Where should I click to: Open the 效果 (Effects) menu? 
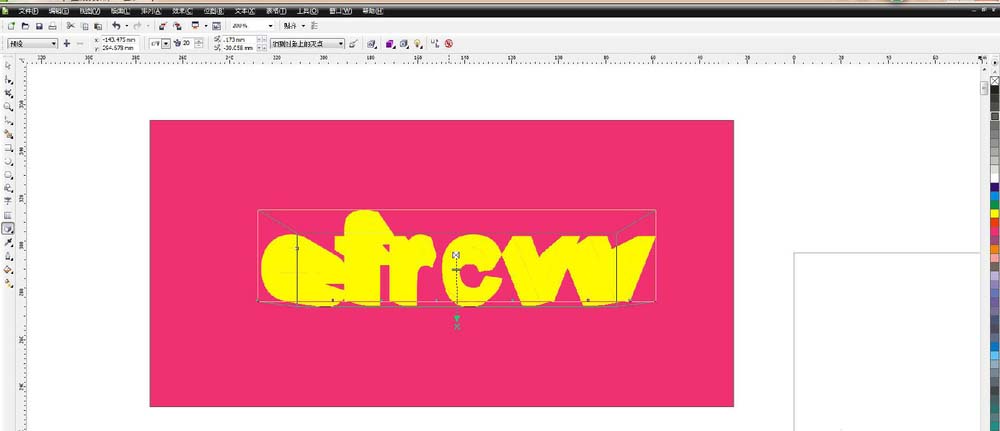[x=182, y=10]
